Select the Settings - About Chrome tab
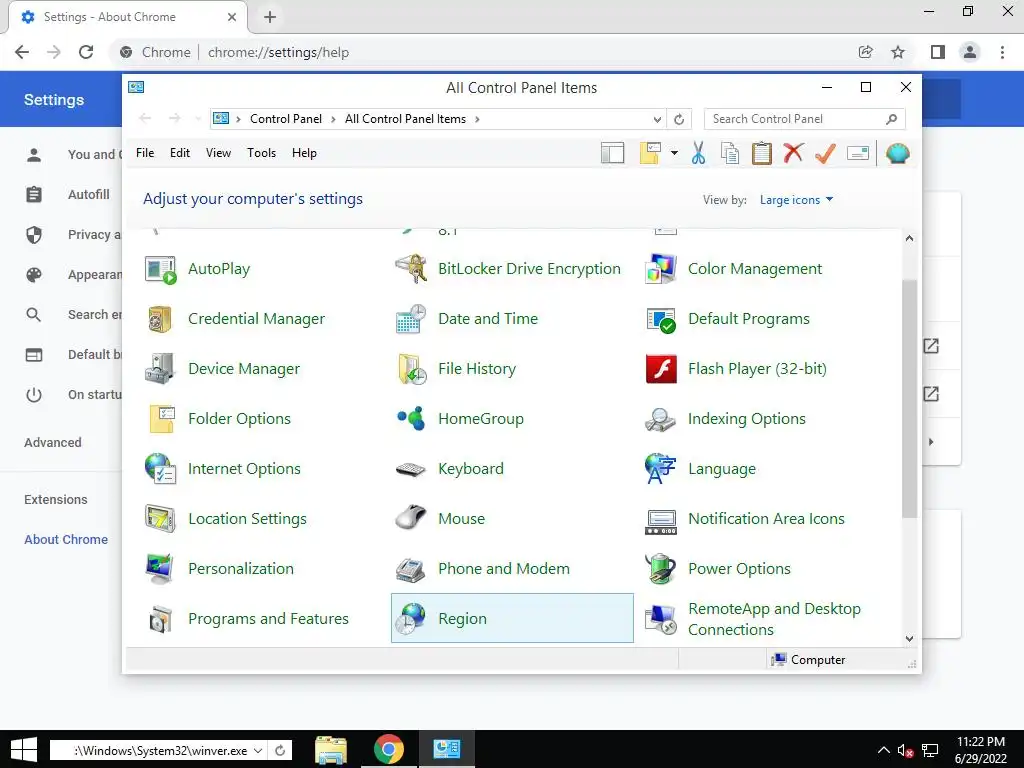Viewport: 1024px width, 768px height. [128, 17]
